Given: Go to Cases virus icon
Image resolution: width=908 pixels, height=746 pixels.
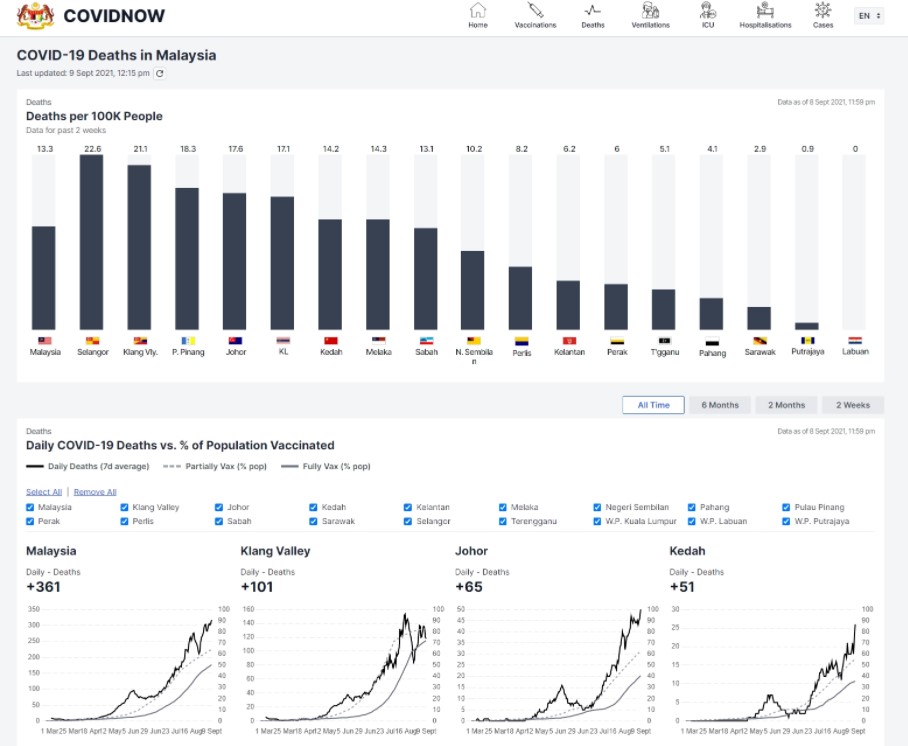Looking at the screenshot, I should (x=823, y=11).
